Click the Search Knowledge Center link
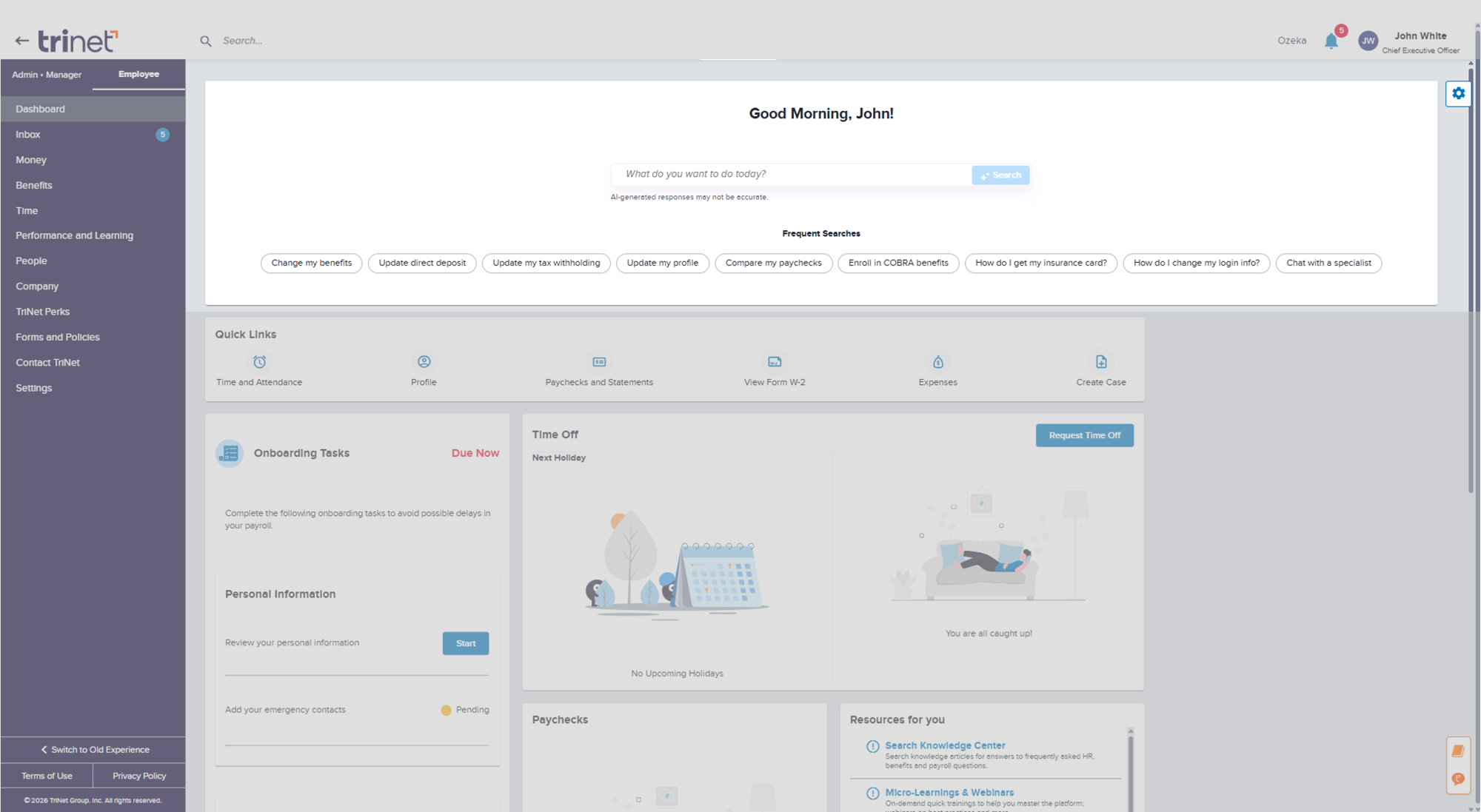This screenshot has height=812, width=1481. 945,745
